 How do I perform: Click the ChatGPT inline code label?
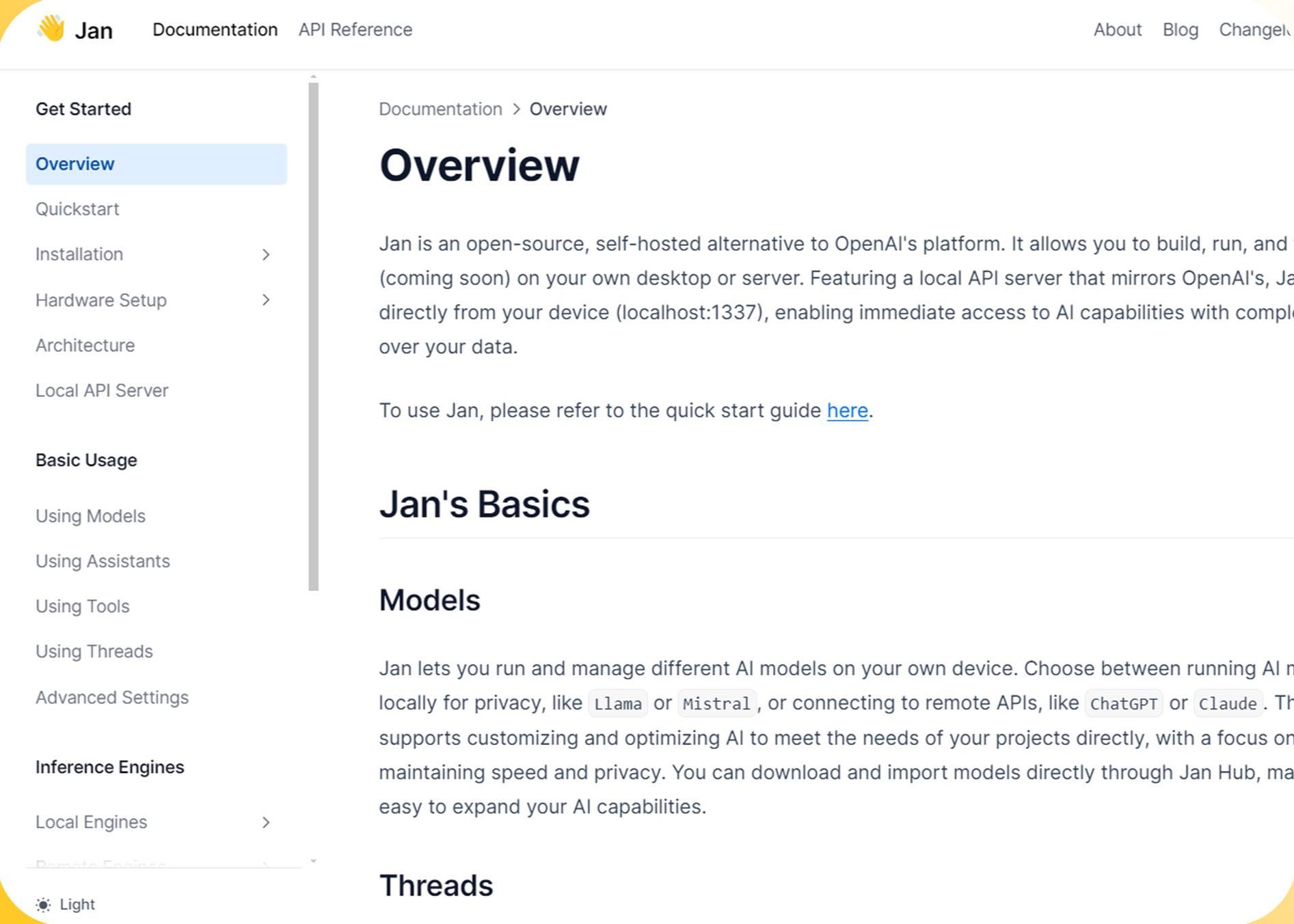click(x=1124, y=703)
